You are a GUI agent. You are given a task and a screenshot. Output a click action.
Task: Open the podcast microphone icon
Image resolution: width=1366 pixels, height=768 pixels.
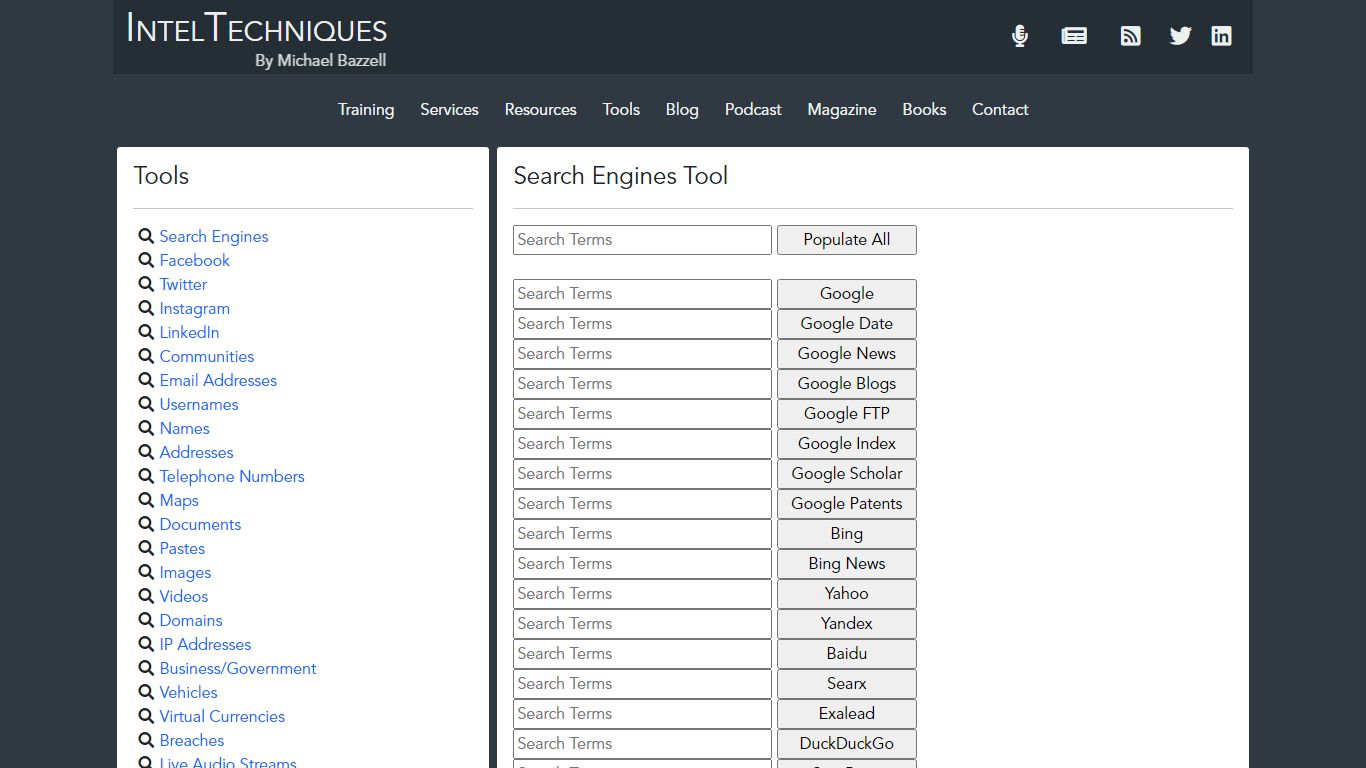pos(1020,36)
